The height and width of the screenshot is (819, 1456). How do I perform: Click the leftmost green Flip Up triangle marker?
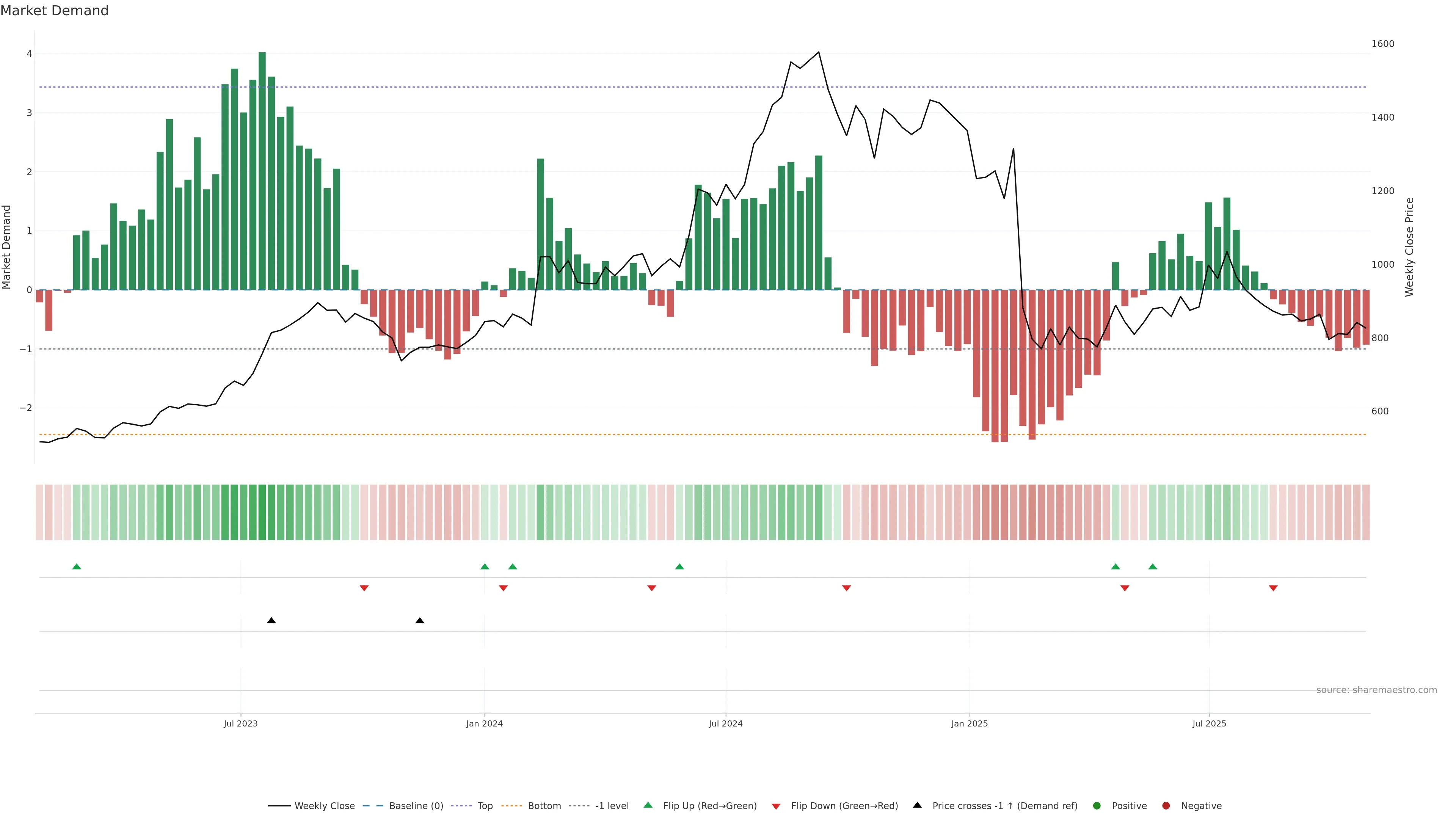click(x=77, y=566)
